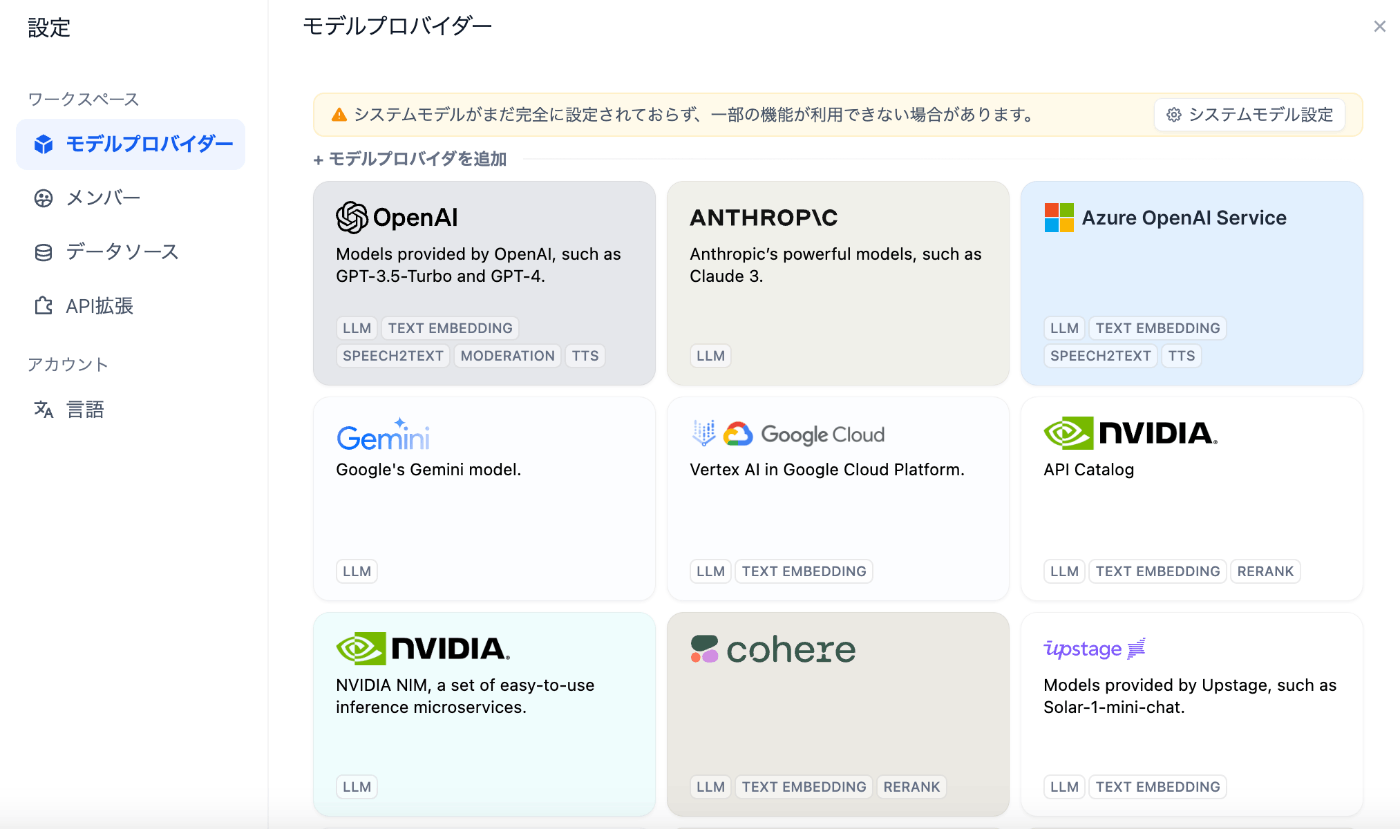Select the Vertex AI Google Cloud card
1400x829 pixels.
[x=838, y=499]
